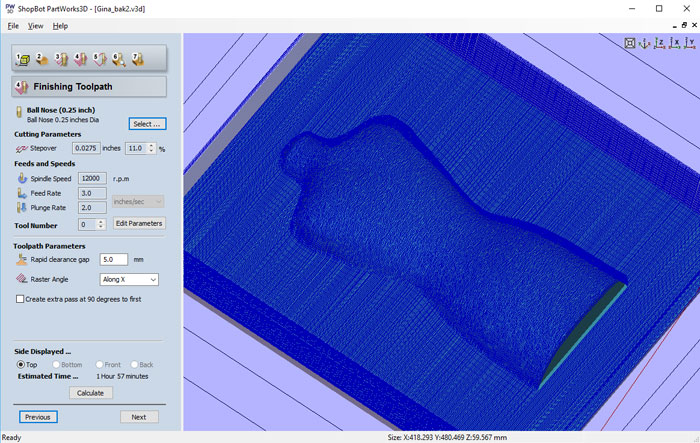This screenshot has height=443, width=700.
Task: Select step 4 finishing toolpath in step bar
Action: (x=80, y=59)
